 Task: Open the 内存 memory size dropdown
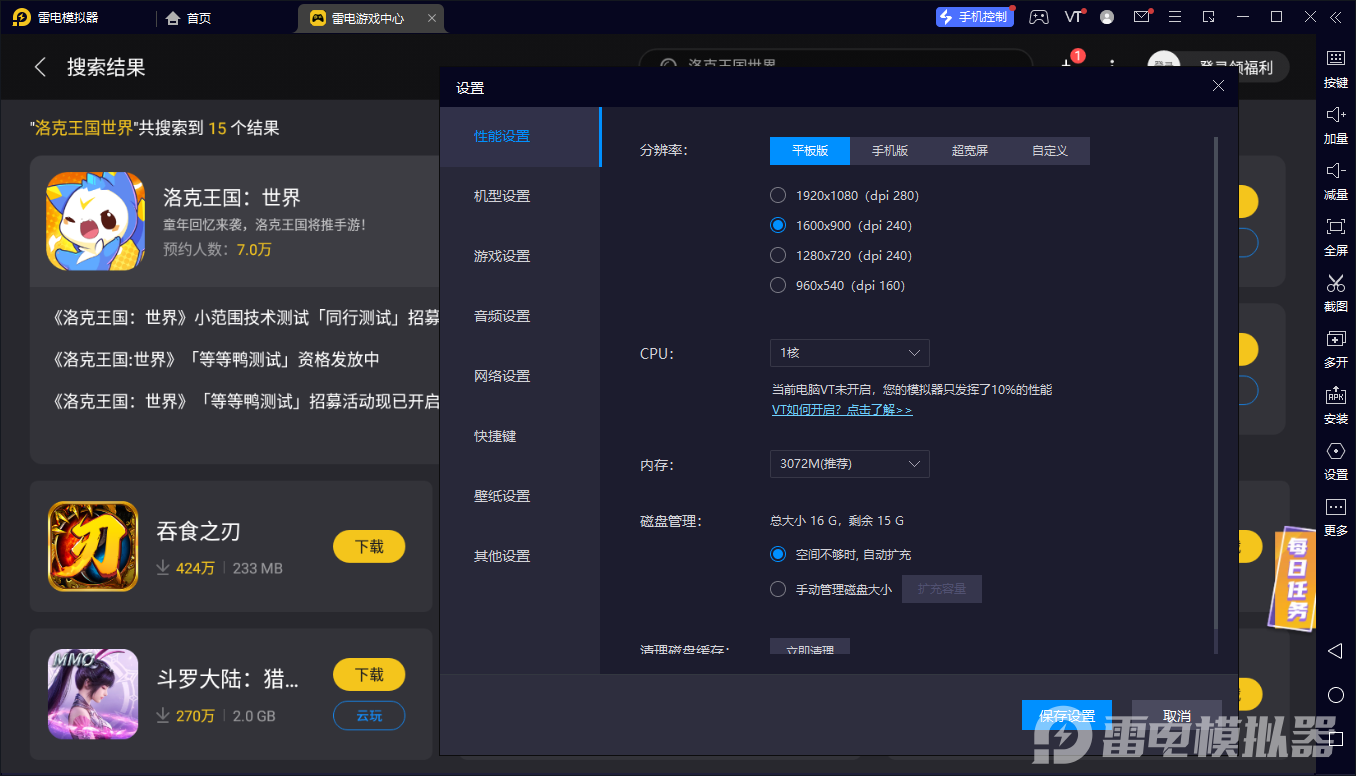point(849,464)
